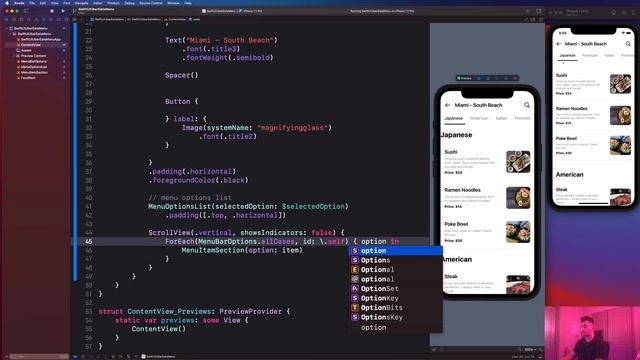The width and height of the screenshot is (640, 360).
Task: Click the search icon in preview phone
Action: [x=527, y=105]
